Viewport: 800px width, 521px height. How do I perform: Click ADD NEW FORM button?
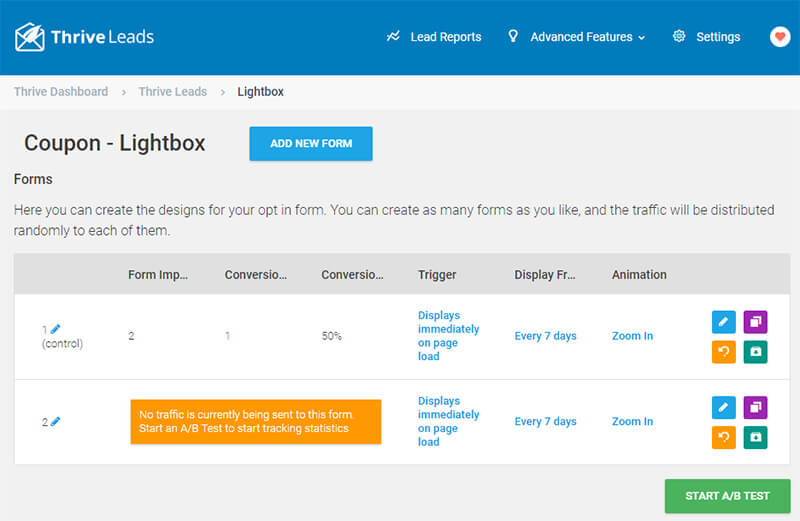coord(311,143)
